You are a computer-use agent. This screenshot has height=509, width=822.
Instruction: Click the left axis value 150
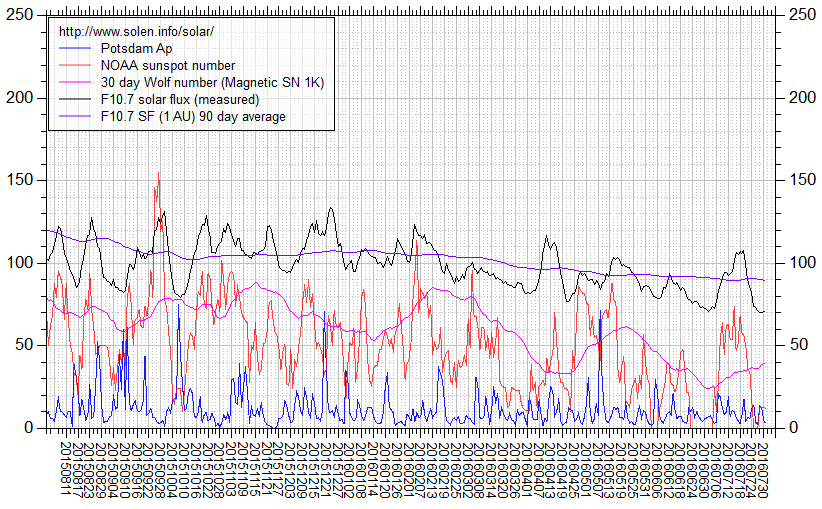19,180
